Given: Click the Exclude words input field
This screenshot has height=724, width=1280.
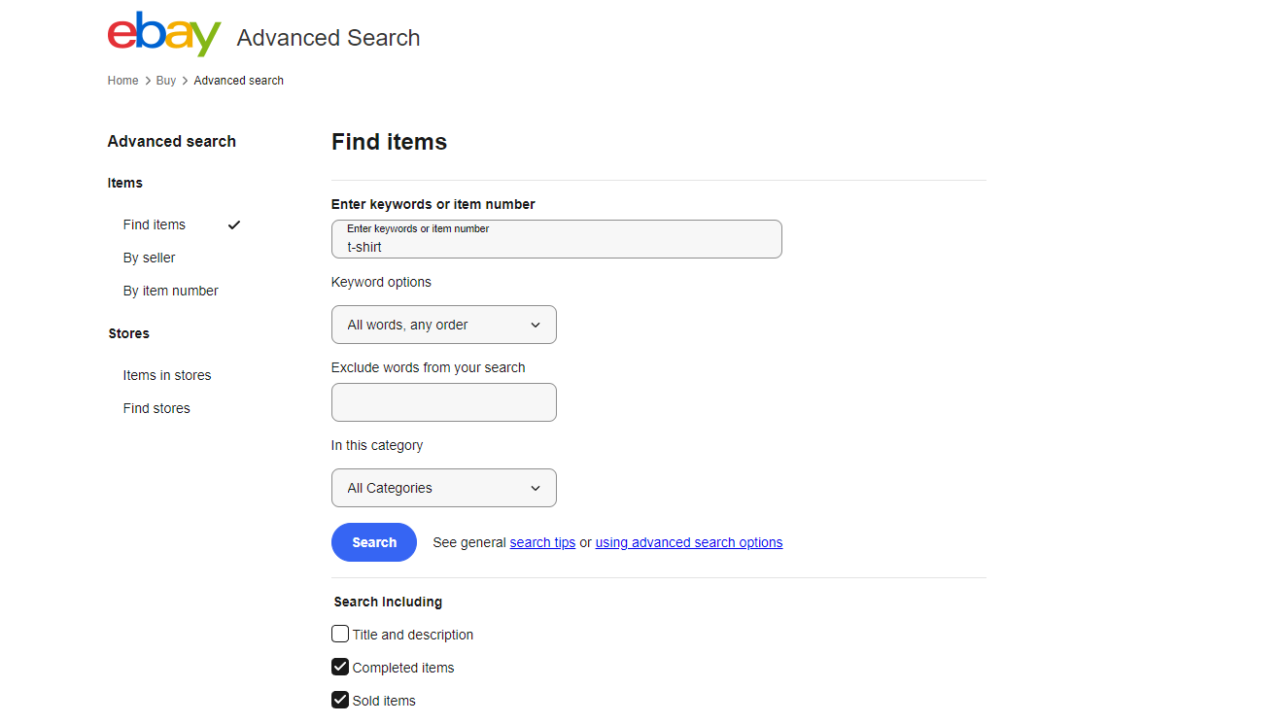Looking at the screenshot, I should (444, 402).
